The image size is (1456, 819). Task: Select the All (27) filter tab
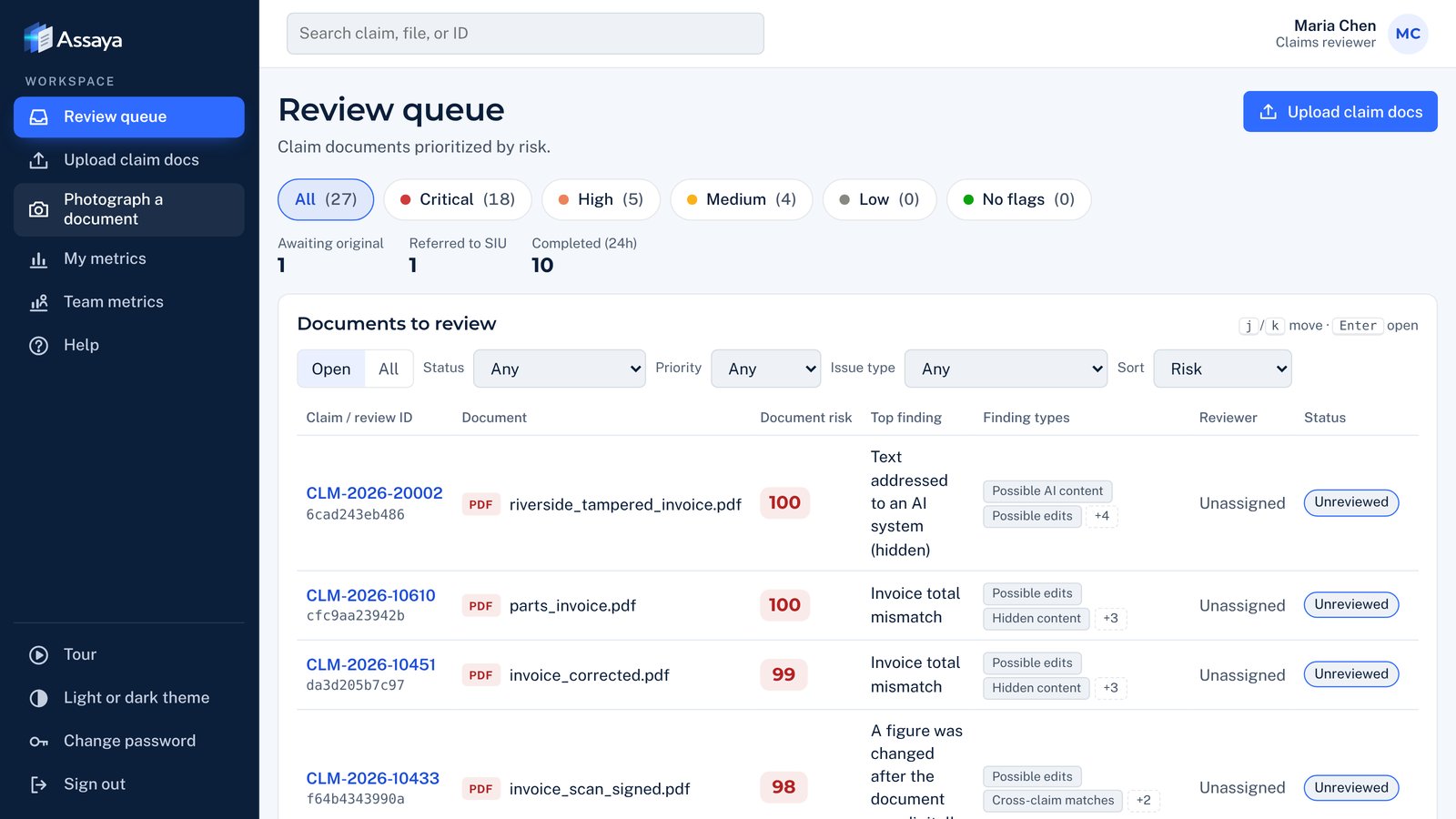(326, 199)
